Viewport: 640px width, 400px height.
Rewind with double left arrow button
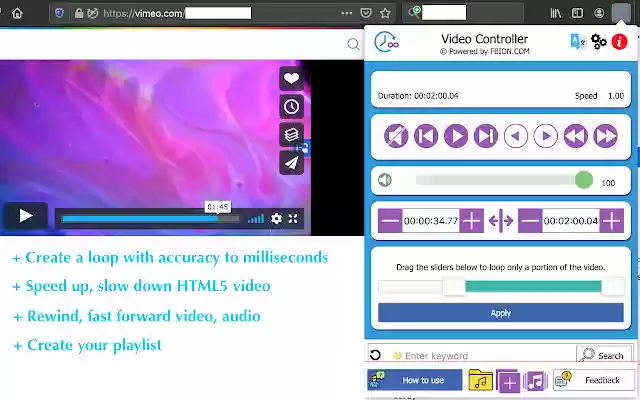[576, 136]
